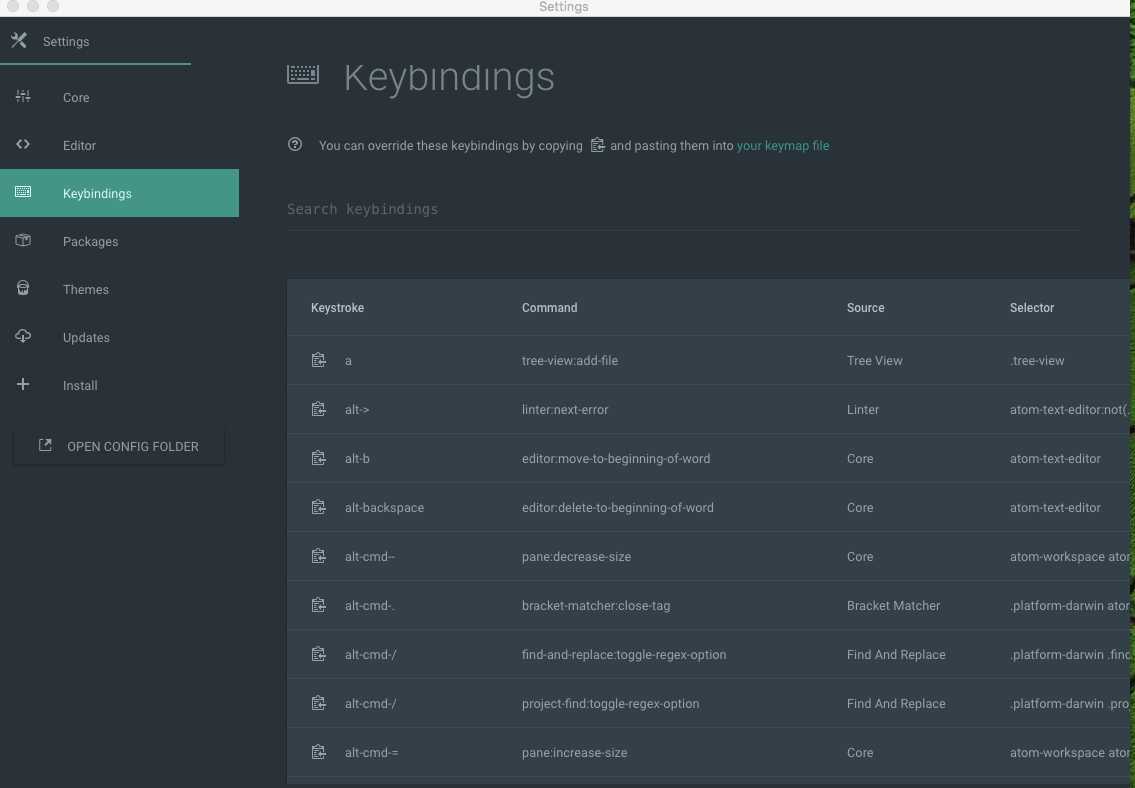Open the Core settings section

pos(119,97)
